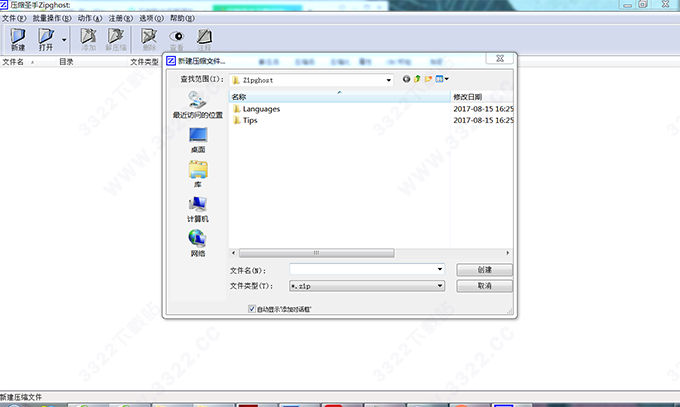The image size is (680, 407).
Task: Click the 2017-08-15 date of Languages row
Action: click(x=483, y=109)
